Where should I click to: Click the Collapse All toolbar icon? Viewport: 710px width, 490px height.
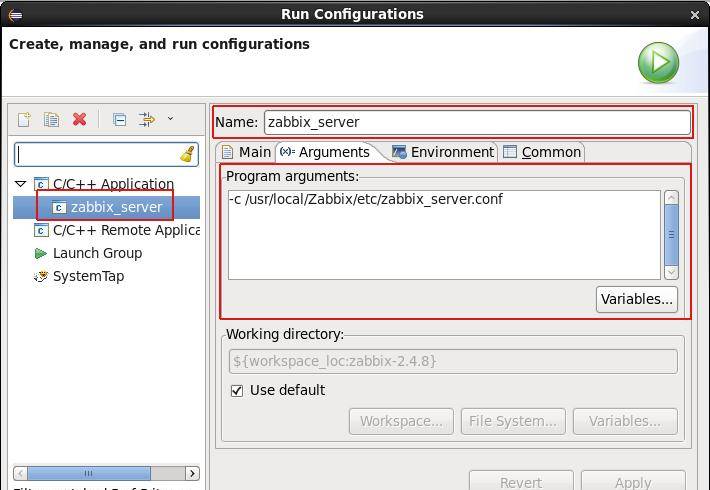pyautogui.click(x=119, y=119)
